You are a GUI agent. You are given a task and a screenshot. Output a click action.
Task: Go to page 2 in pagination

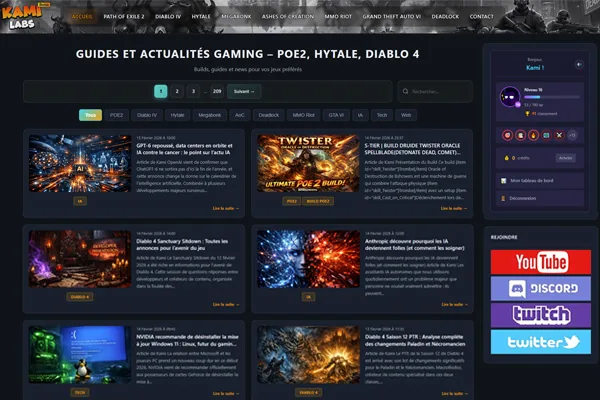[177, 91]
